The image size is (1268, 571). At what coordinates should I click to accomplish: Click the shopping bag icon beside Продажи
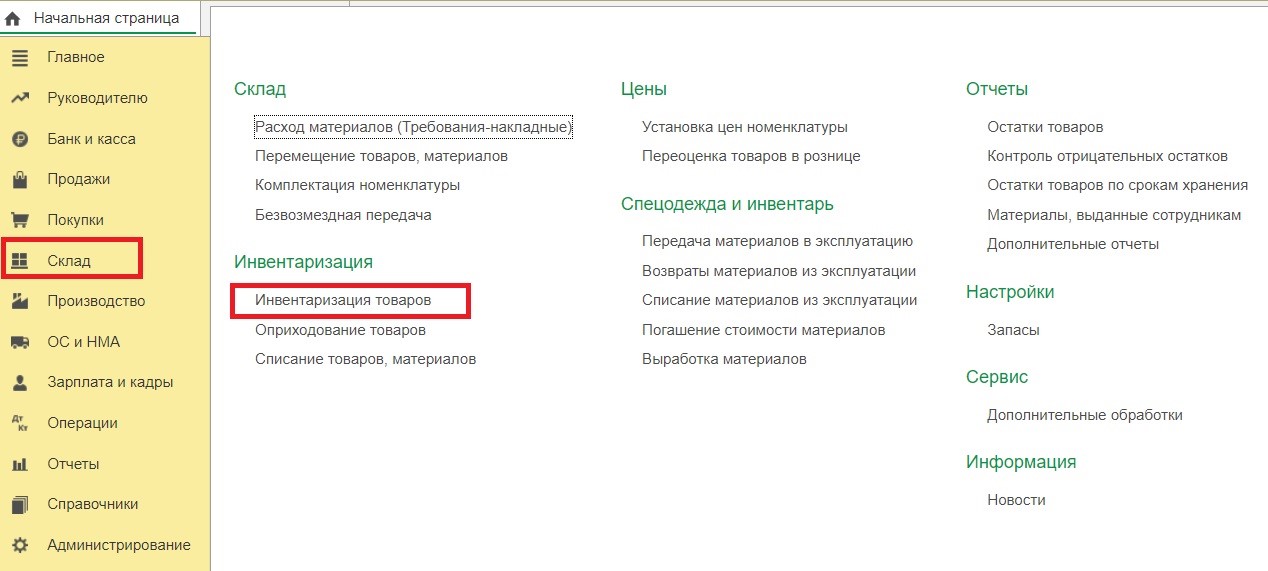(x=20, y=180)
